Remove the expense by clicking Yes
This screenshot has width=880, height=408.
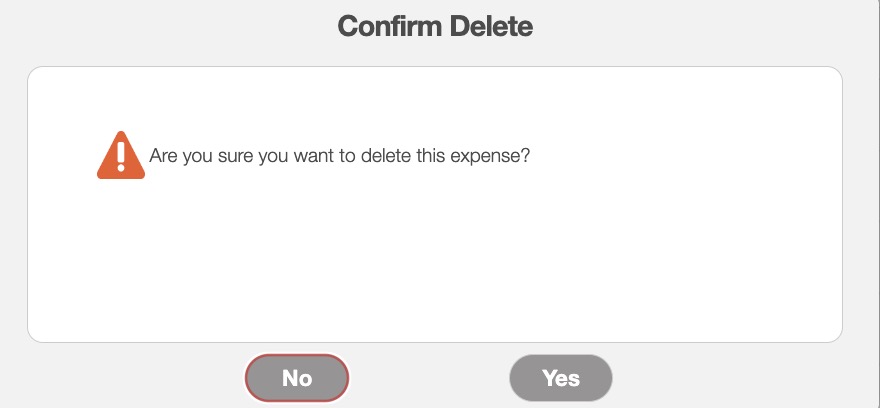coord(561,378)
